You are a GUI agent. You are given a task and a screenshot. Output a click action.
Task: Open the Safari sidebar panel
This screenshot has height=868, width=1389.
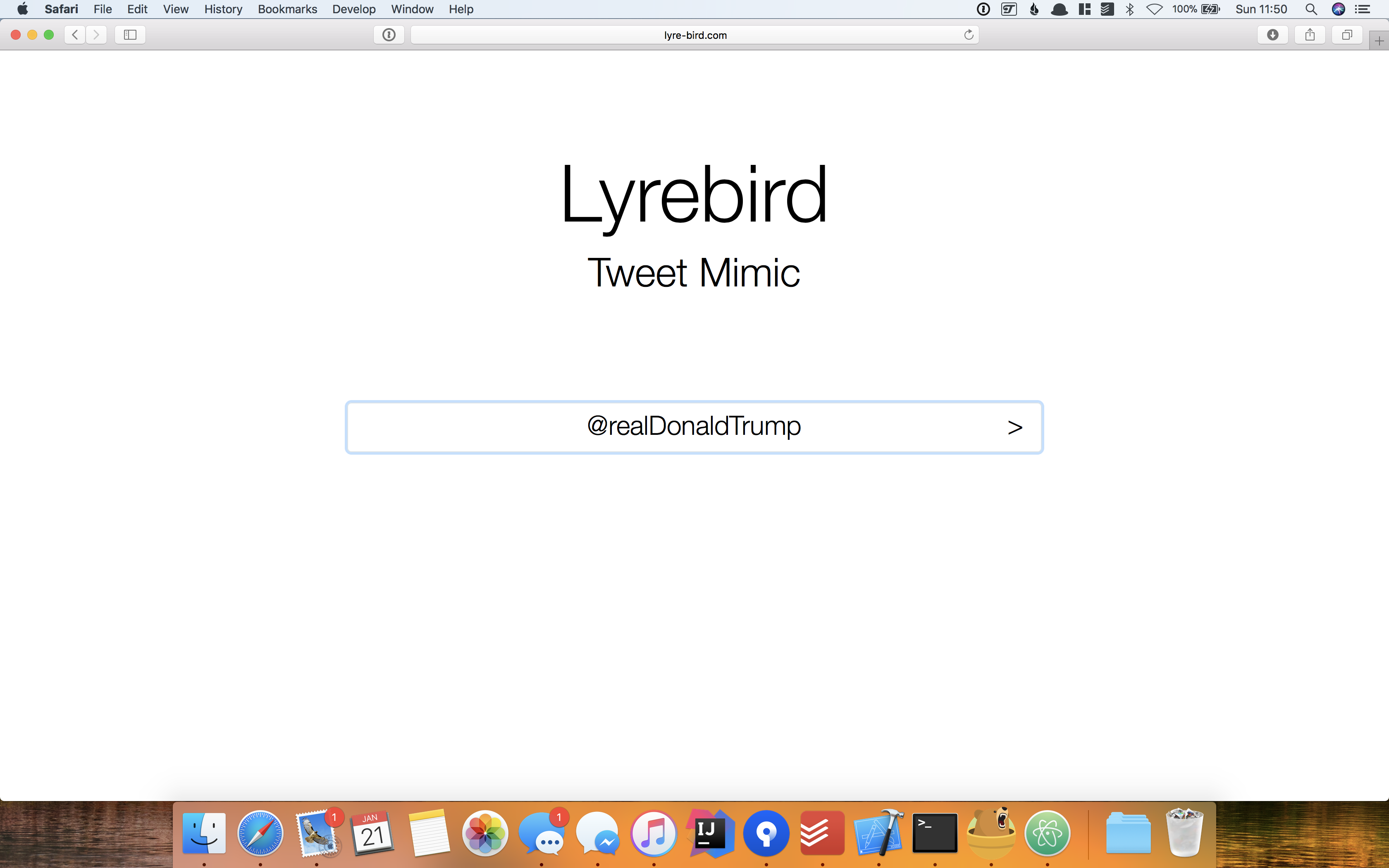pos(130,35)
